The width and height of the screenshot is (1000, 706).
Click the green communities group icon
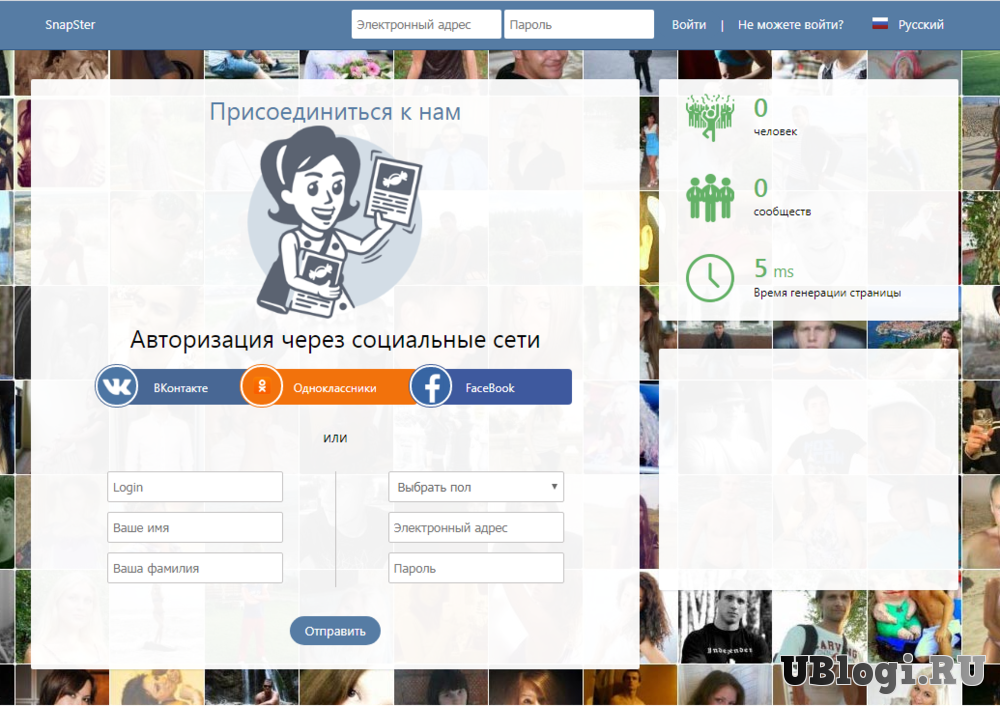point(710,197)
